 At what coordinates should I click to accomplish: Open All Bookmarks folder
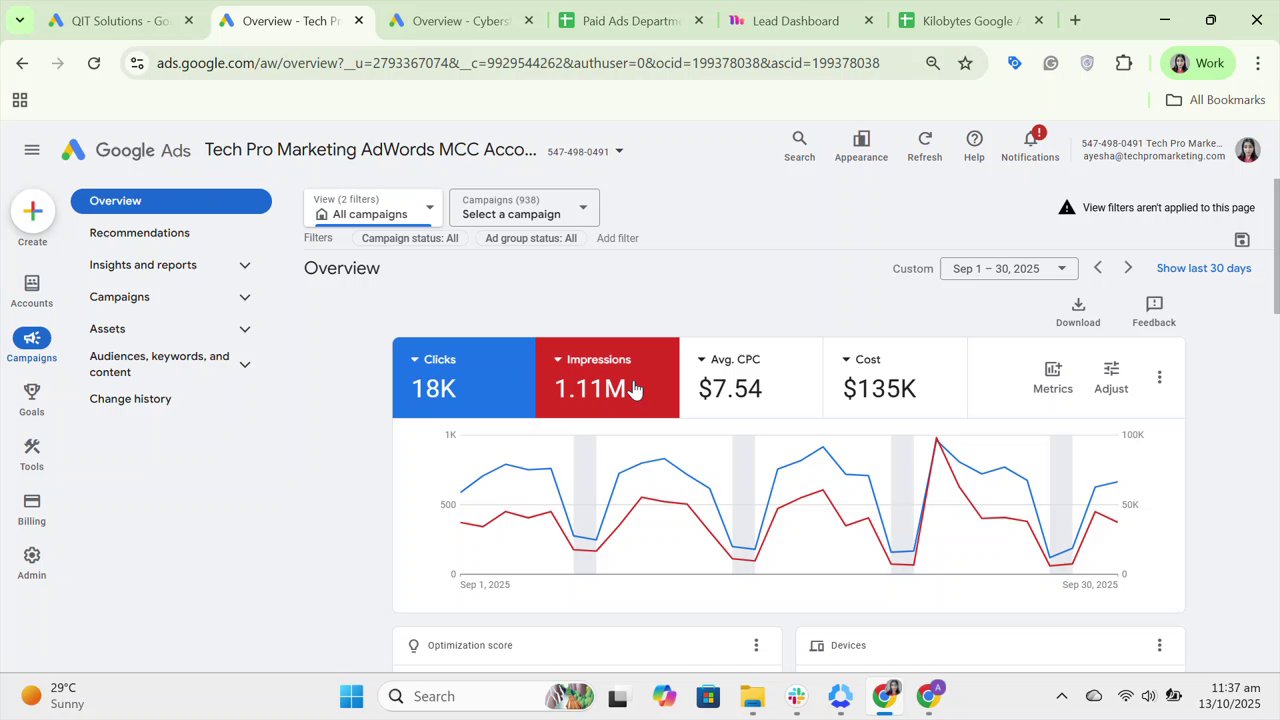point(1216,100)
